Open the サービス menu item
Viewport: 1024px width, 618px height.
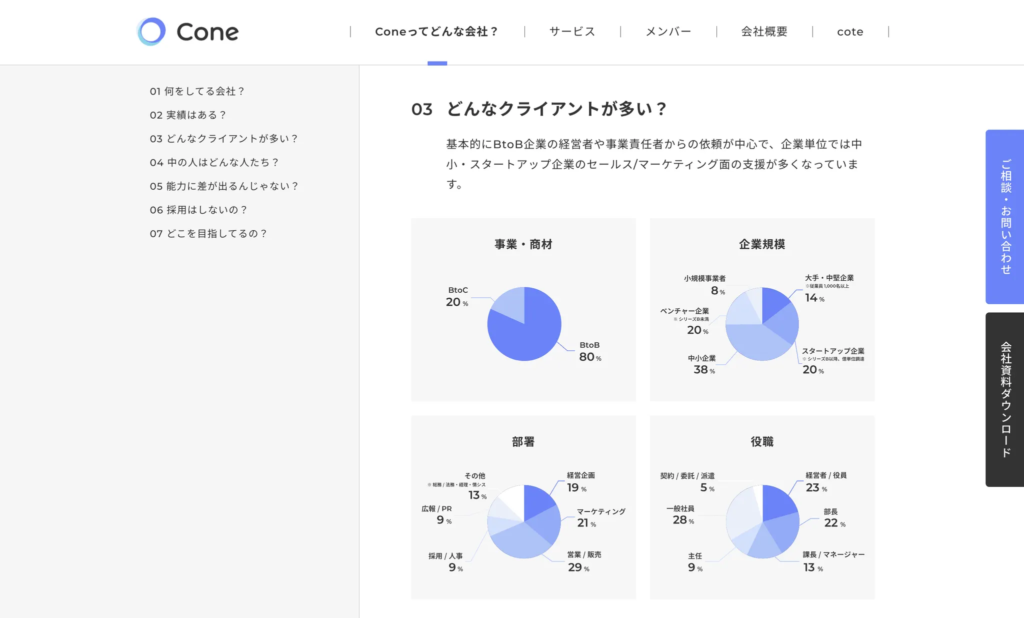click(572, 32)
